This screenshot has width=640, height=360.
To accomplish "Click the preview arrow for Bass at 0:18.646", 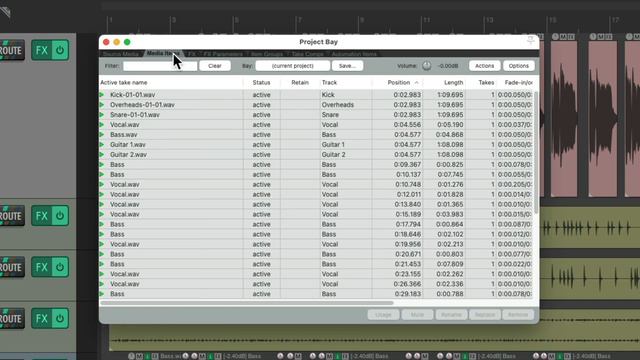I will point(102,234).
